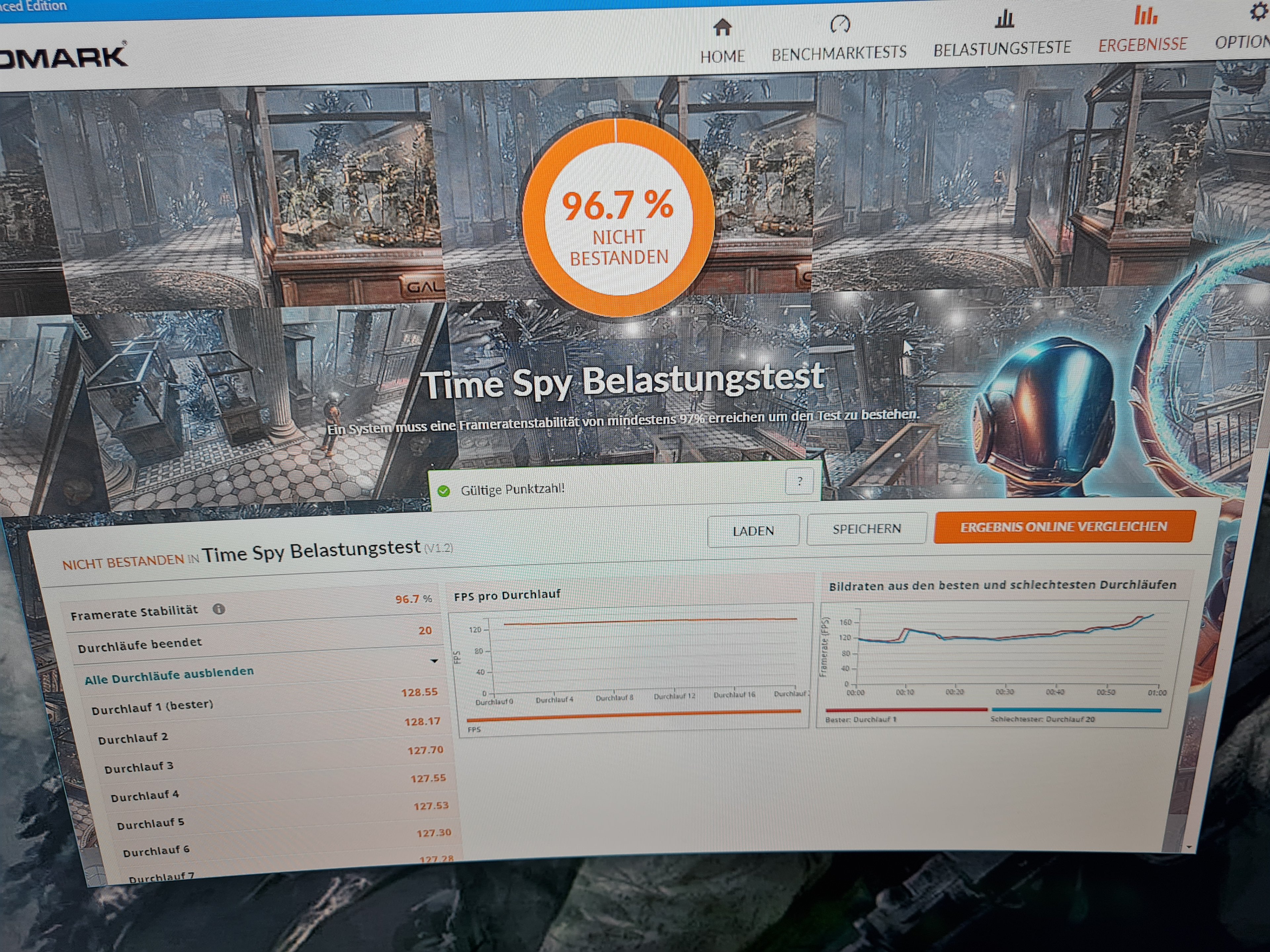The width and height of the screenshot is (1270, 952).
Task: Switch to the BENCHMARKTESTS tab
Action: (x=839, y=53)
